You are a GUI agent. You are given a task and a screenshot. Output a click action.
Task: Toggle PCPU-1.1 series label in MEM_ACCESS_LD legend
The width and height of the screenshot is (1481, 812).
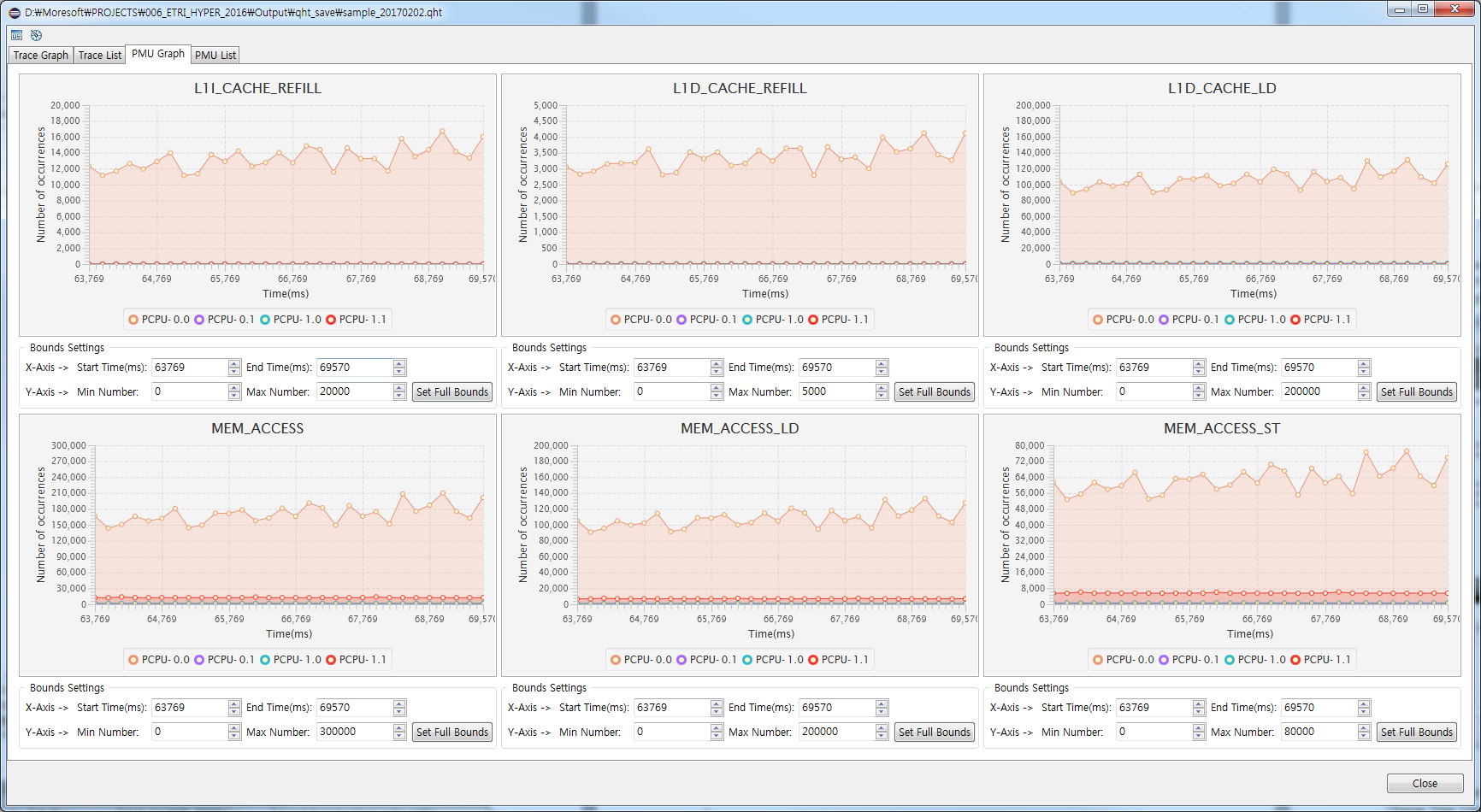tap(845, 660)
